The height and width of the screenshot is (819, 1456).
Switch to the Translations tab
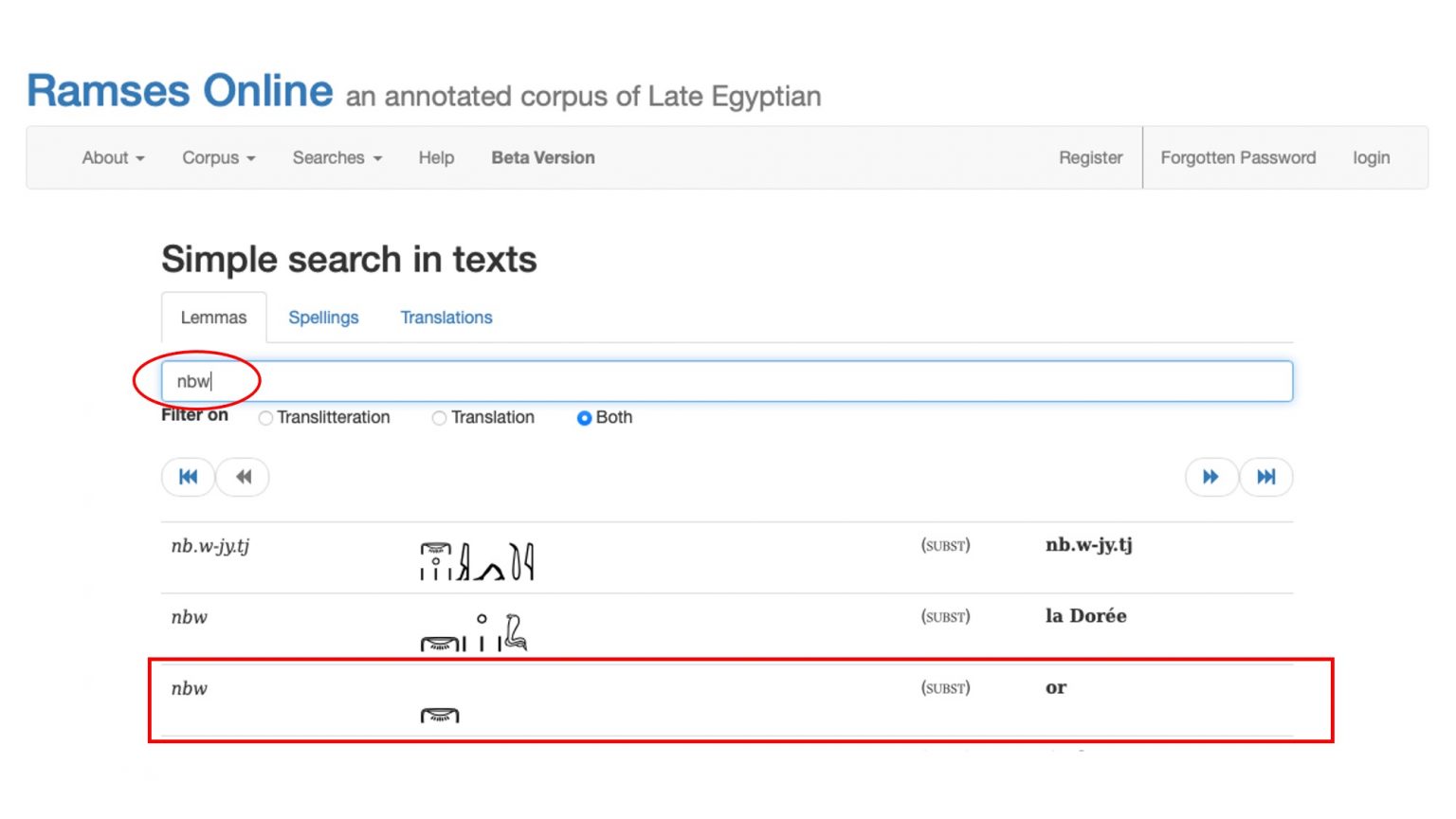pos(446,318)
